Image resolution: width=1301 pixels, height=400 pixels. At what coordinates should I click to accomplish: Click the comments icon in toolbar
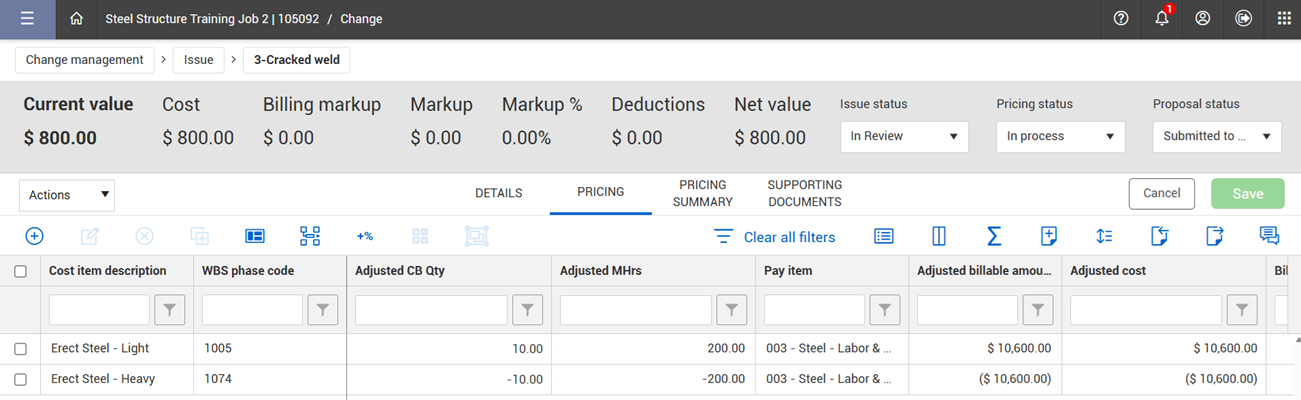(1269, 236)
